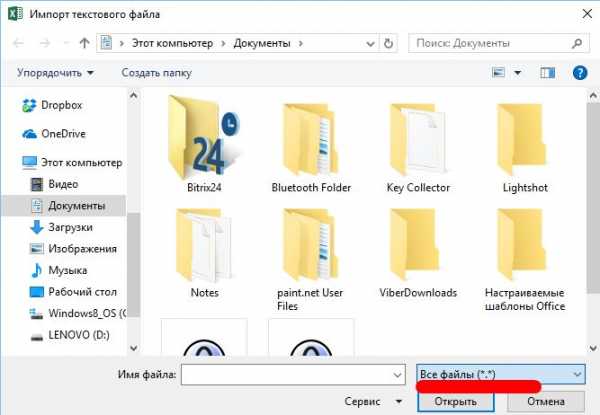This screenshot has height=415, width=600.
Task: Expand the file name history dropdown
Action: [x=398, y=375]
